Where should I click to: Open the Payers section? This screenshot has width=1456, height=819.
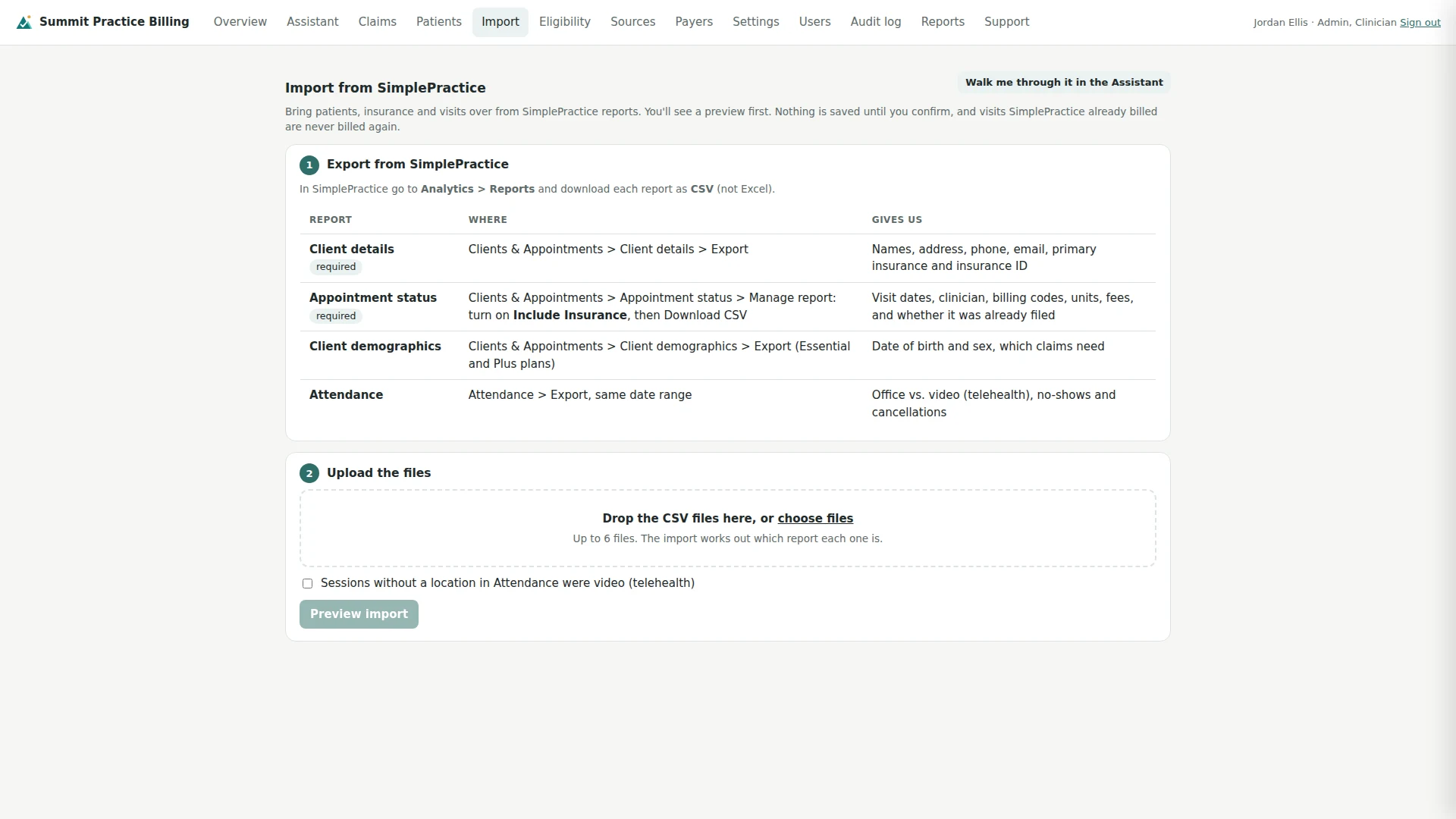pyautogui.click(x=694, y=22)
